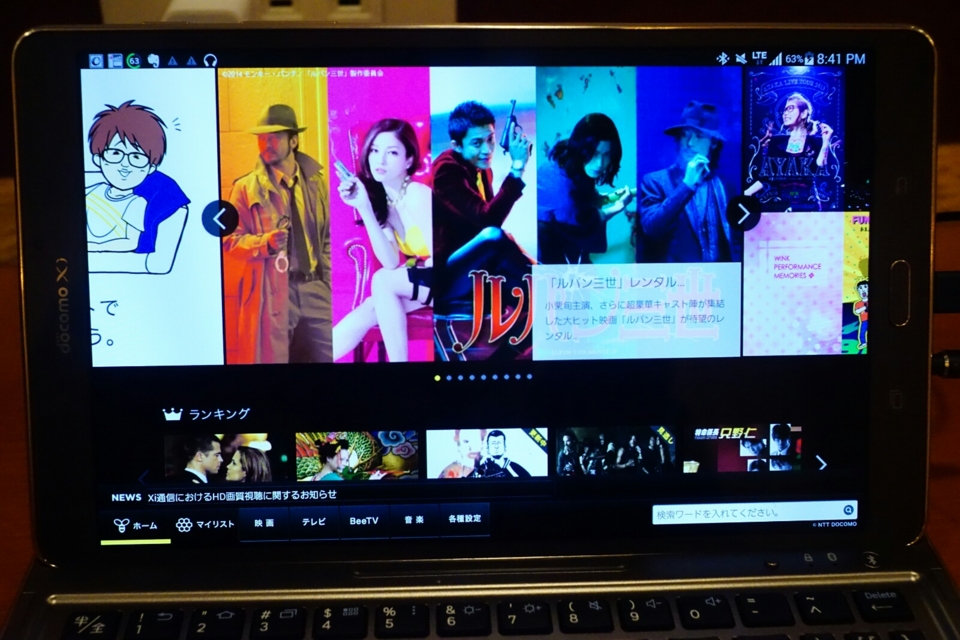Switch to the テレビ tab
The image size is (960, 640).
[x=313, y=522]
